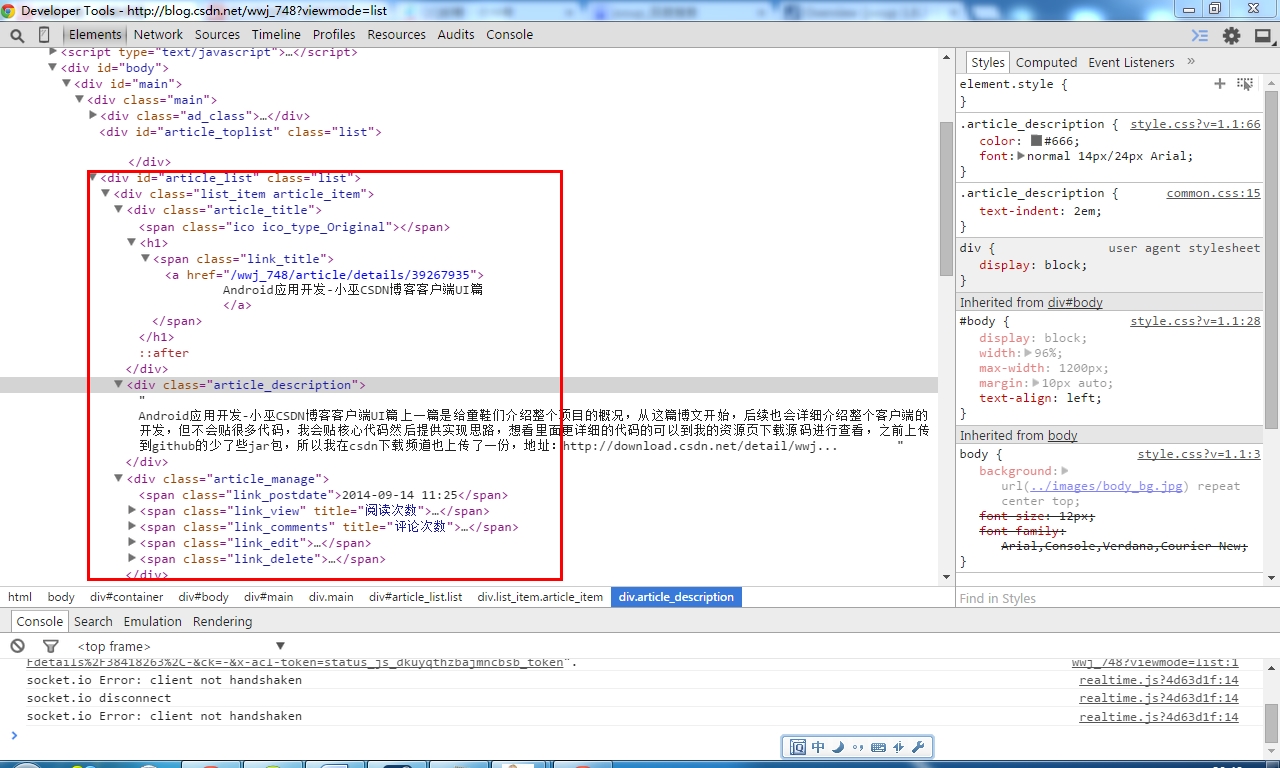Add new style rule plus icon
Screen dimensions: 1280x768
click(x=1219, y=84)
